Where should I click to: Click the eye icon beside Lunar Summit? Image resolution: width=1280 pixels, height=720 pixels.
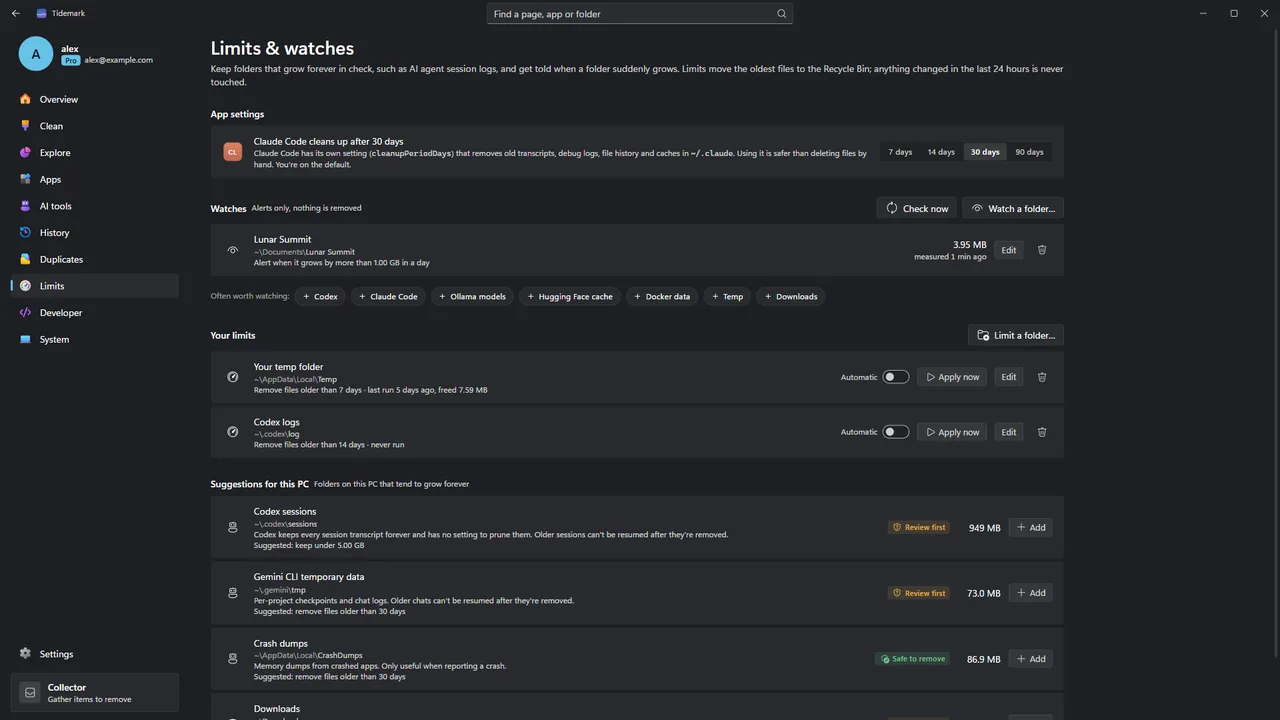233,250
